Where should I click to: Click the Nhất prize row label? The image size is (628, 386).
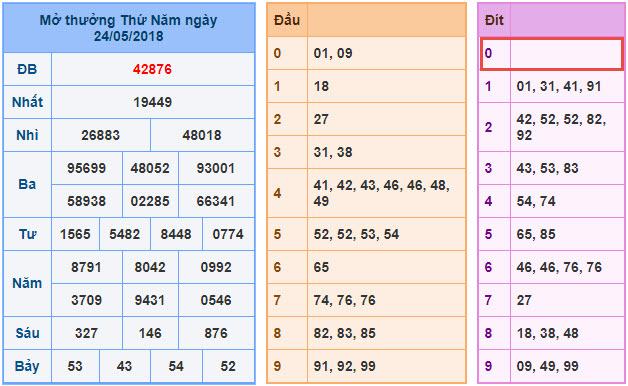pos(27,102)
